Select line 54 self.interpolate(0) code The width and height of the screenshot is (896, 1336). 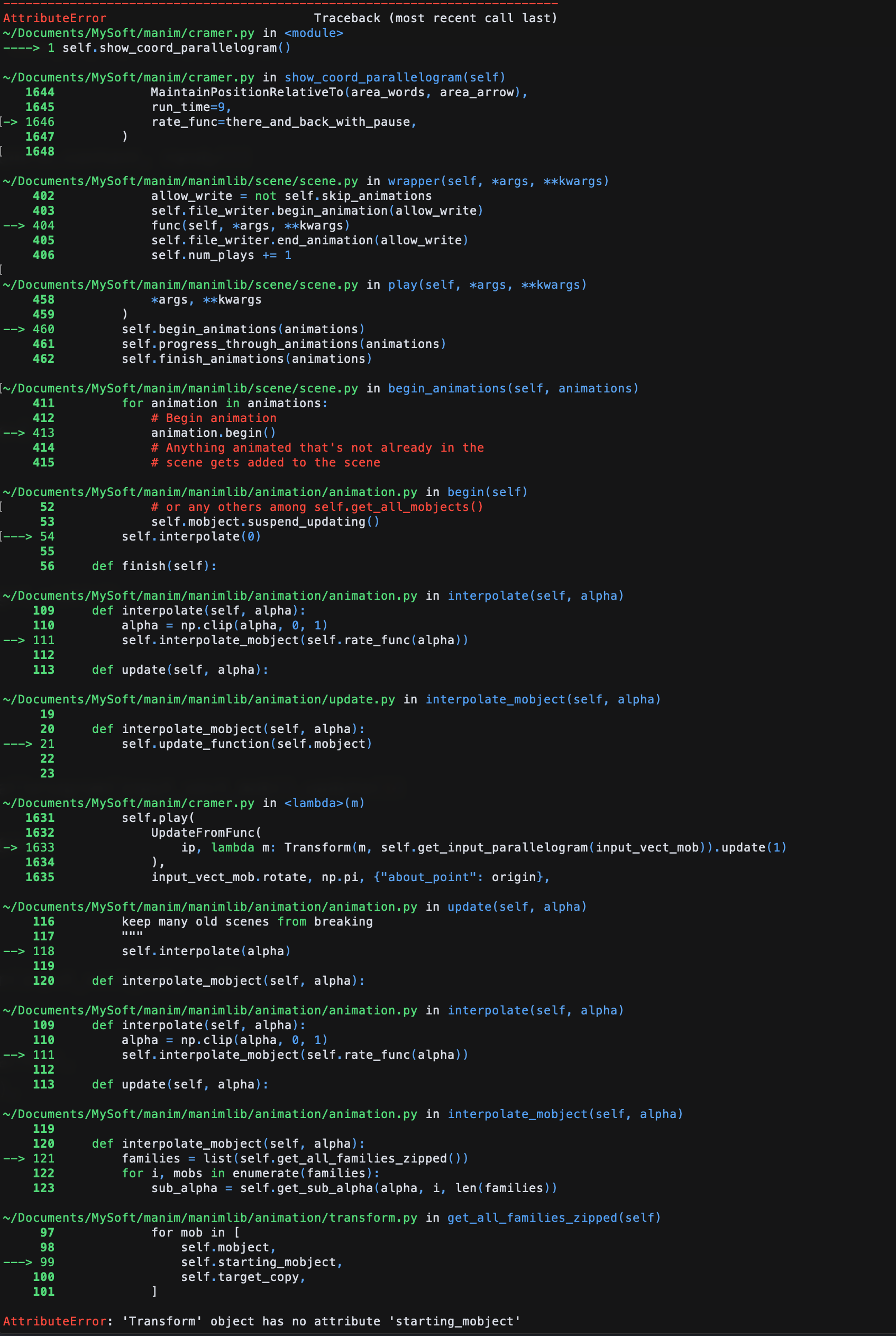tap(191, 536)
